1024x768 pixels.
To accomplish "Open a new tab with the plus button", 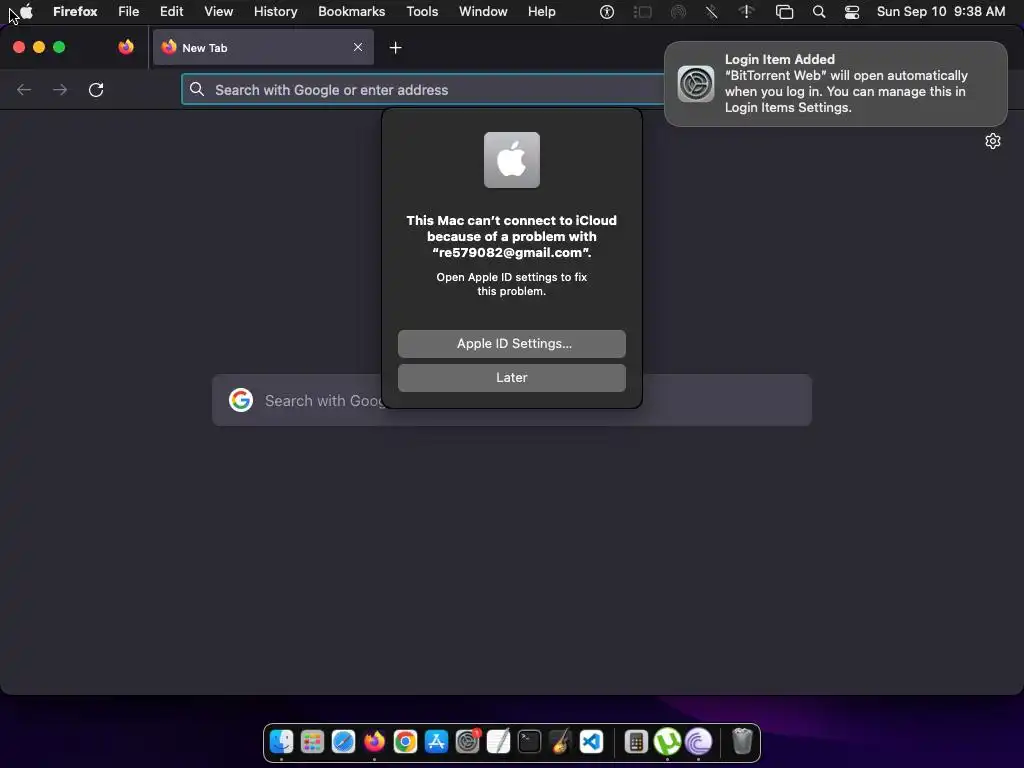I will click(395, 48).
